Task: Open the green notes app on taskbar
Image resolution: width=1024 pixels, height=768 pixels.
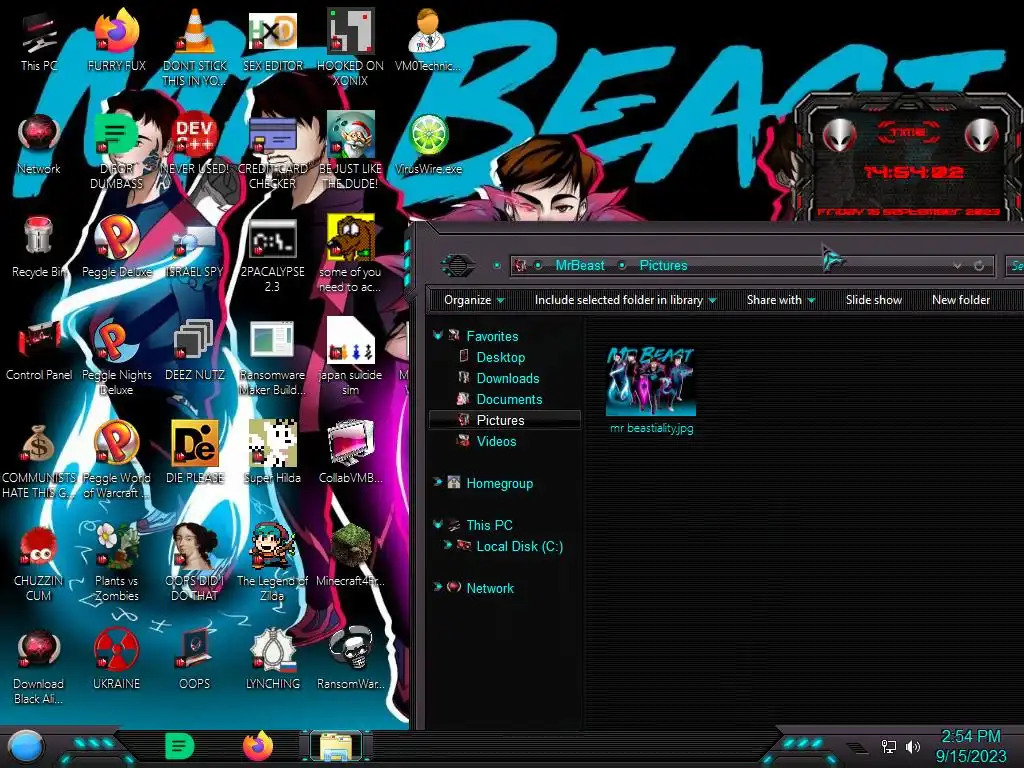Action: [x=180, y=746]
